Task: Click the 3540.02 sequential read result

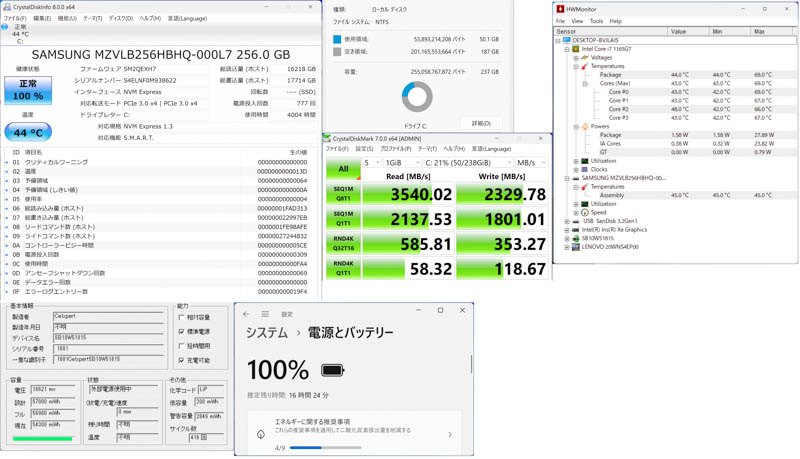Action: (x=408, y=194)
